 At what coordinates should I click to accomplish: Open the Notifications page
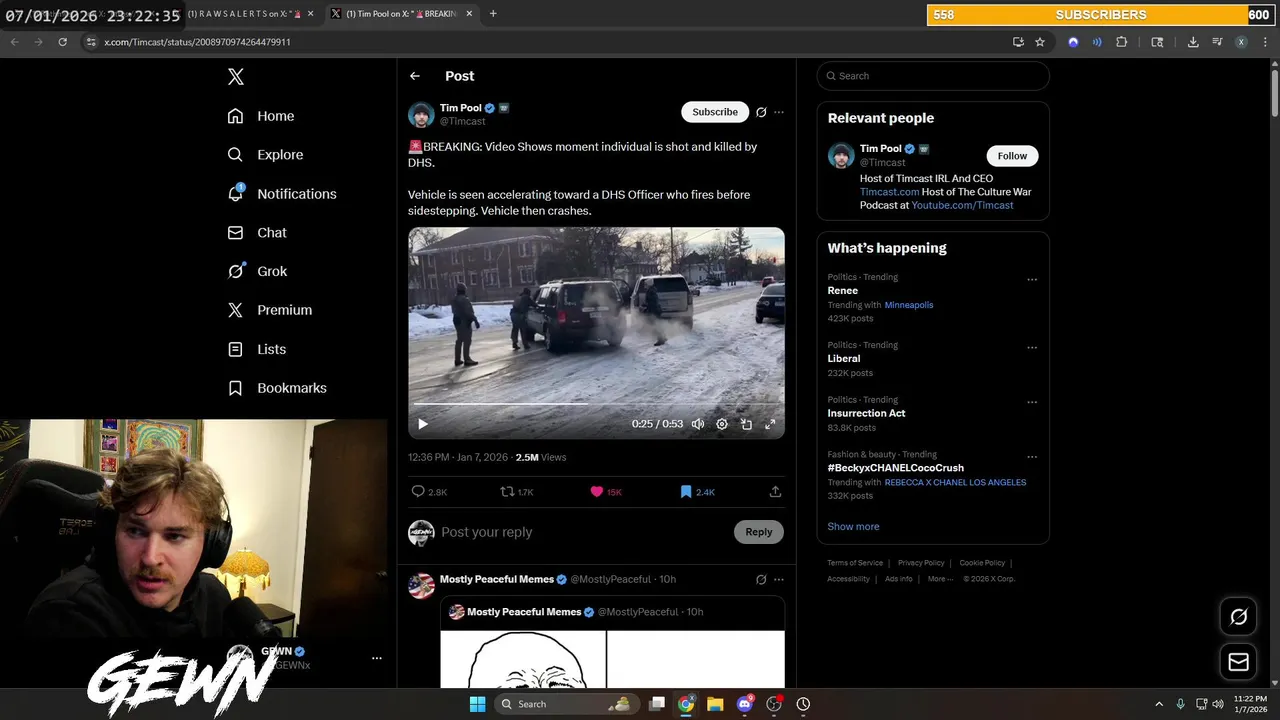(282, 194)
